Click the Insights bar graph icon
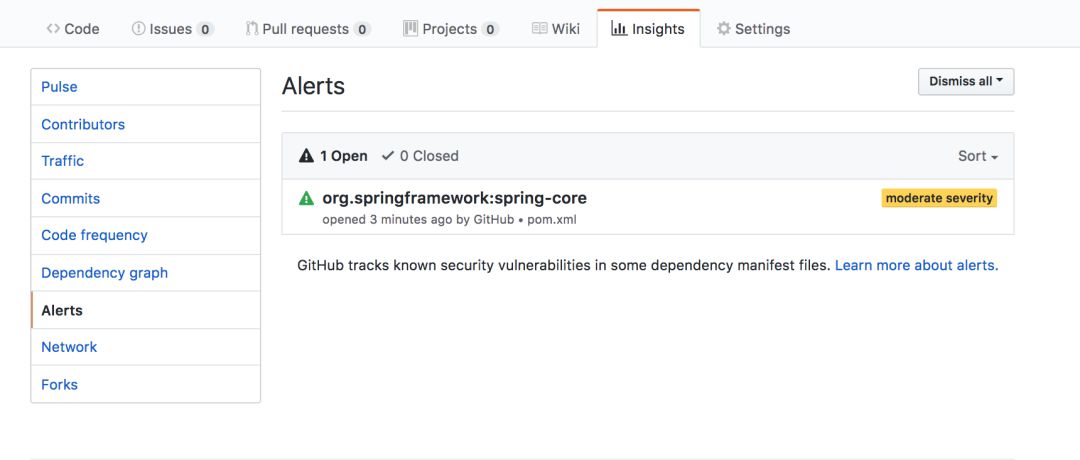 tap(619, 29)
